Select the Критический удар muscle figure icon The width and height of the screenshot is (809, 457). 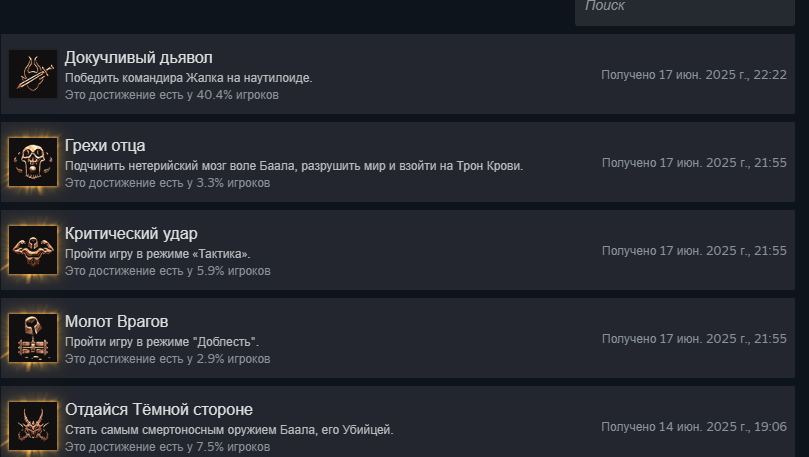(x=33, y=250)
